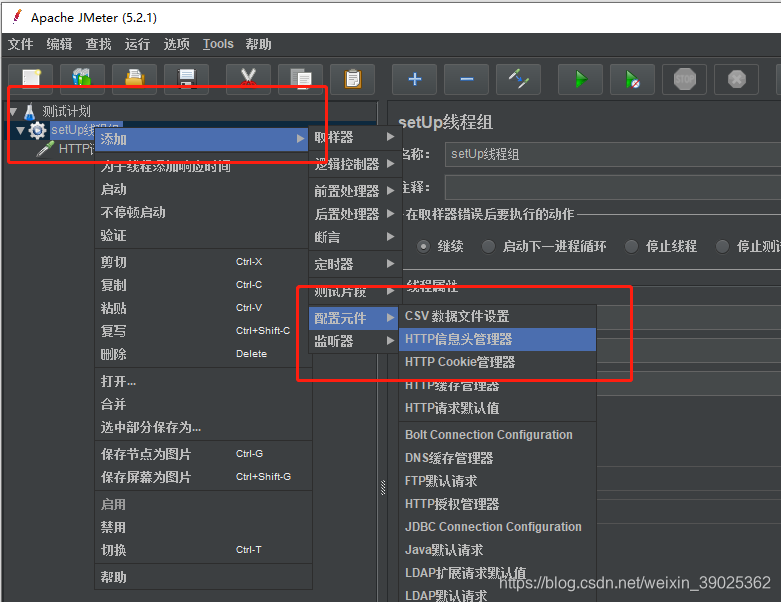Expand the 逻辑控制器 submenu
781x602 pixels.
(x=355, y=164)
